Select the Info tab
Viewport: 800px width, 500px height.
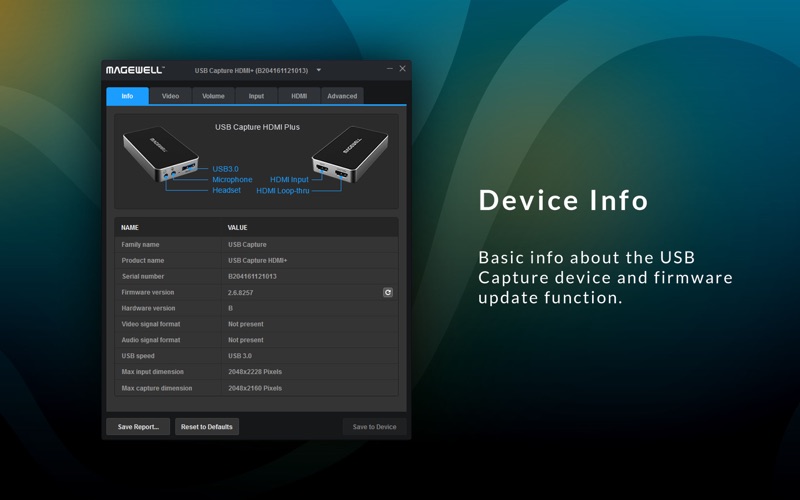point(128,96)
